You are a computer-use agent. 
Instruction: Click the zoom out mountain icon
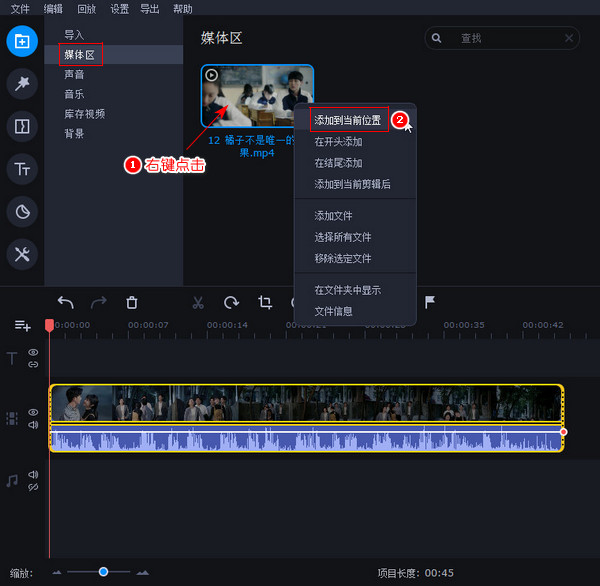[x=57, y=573]
